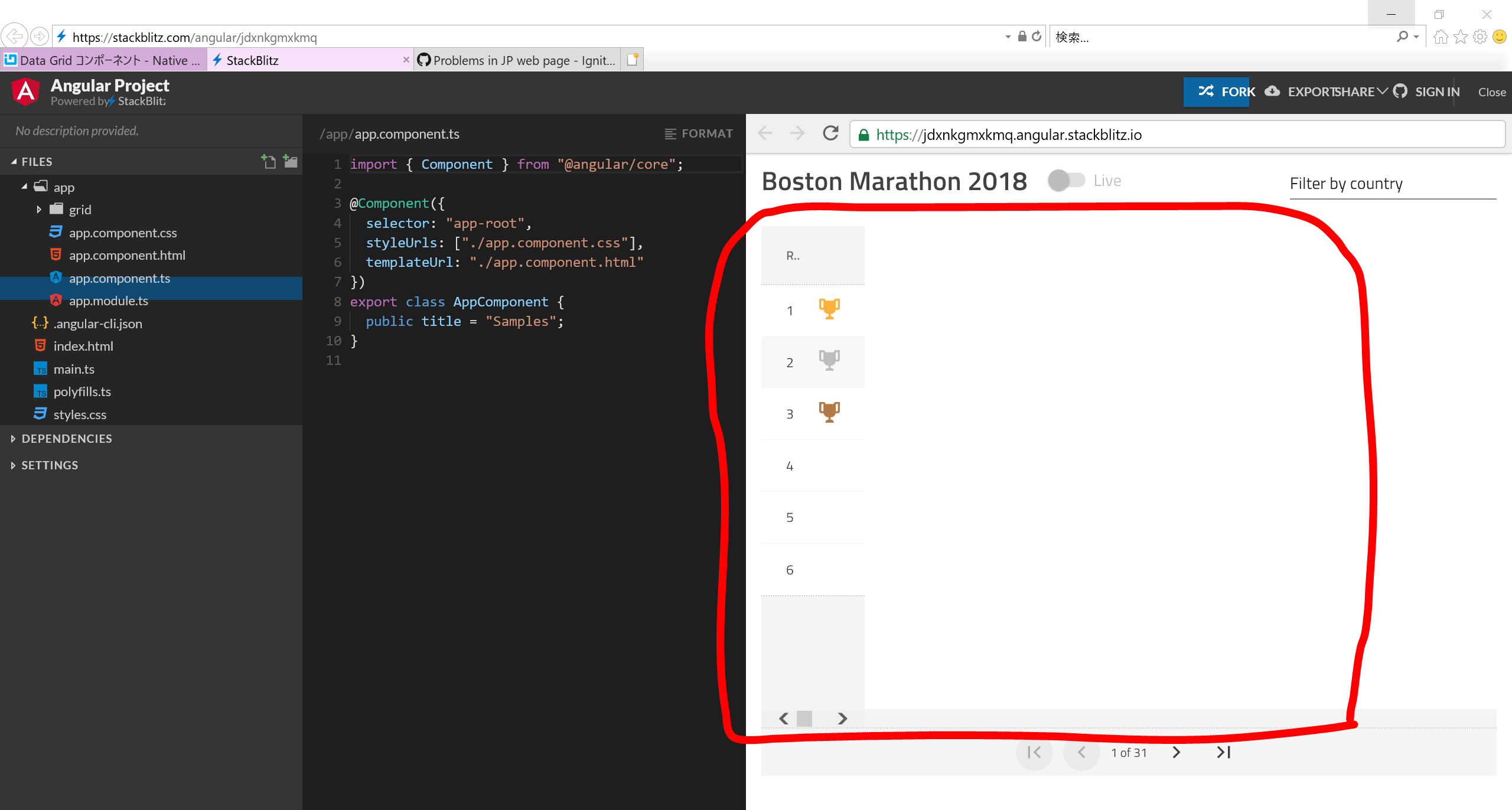Collapse the app folder in FILES

pyautogui.click(x=24, y=187)
